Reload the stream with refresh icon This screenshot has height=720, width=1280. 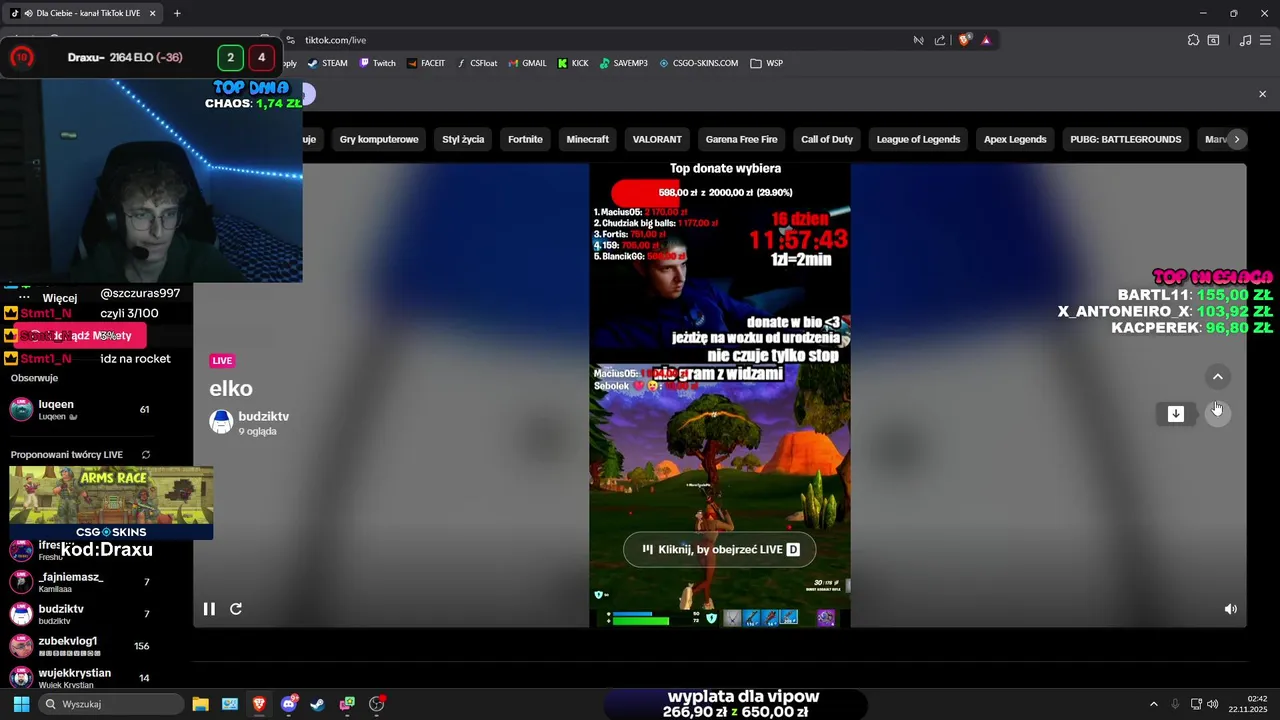click(236, 609)
